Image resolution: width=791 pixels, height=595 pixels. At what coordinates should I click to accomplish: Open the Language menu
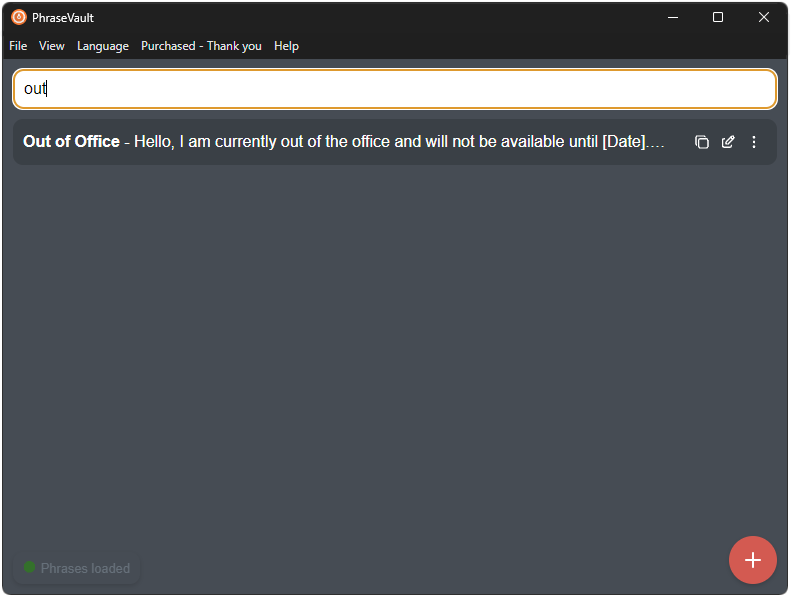pyautogui.click(x=103, y=46)
